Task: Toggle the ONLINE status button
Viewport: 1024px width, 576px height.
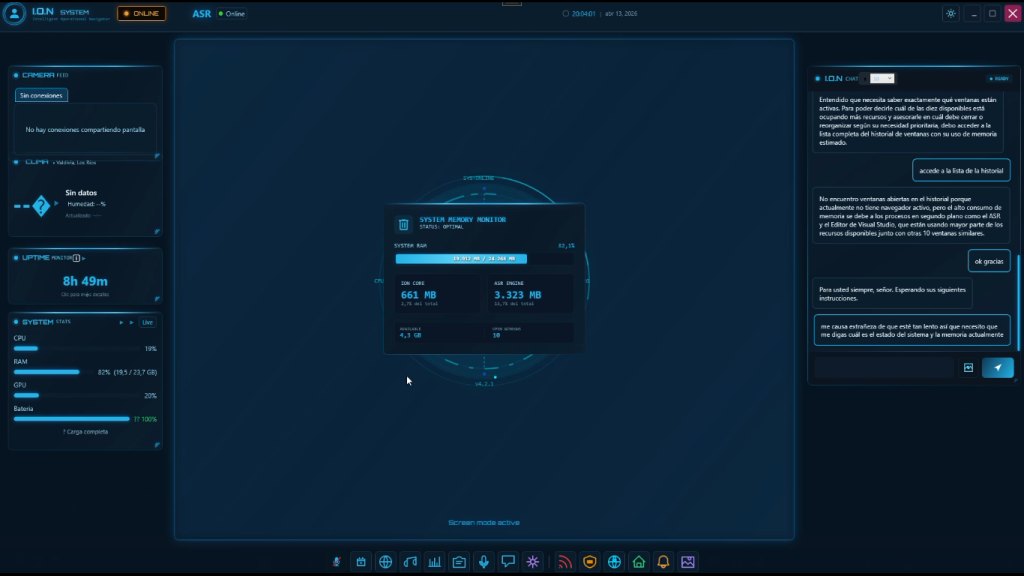Action: (x=141, y=14)
